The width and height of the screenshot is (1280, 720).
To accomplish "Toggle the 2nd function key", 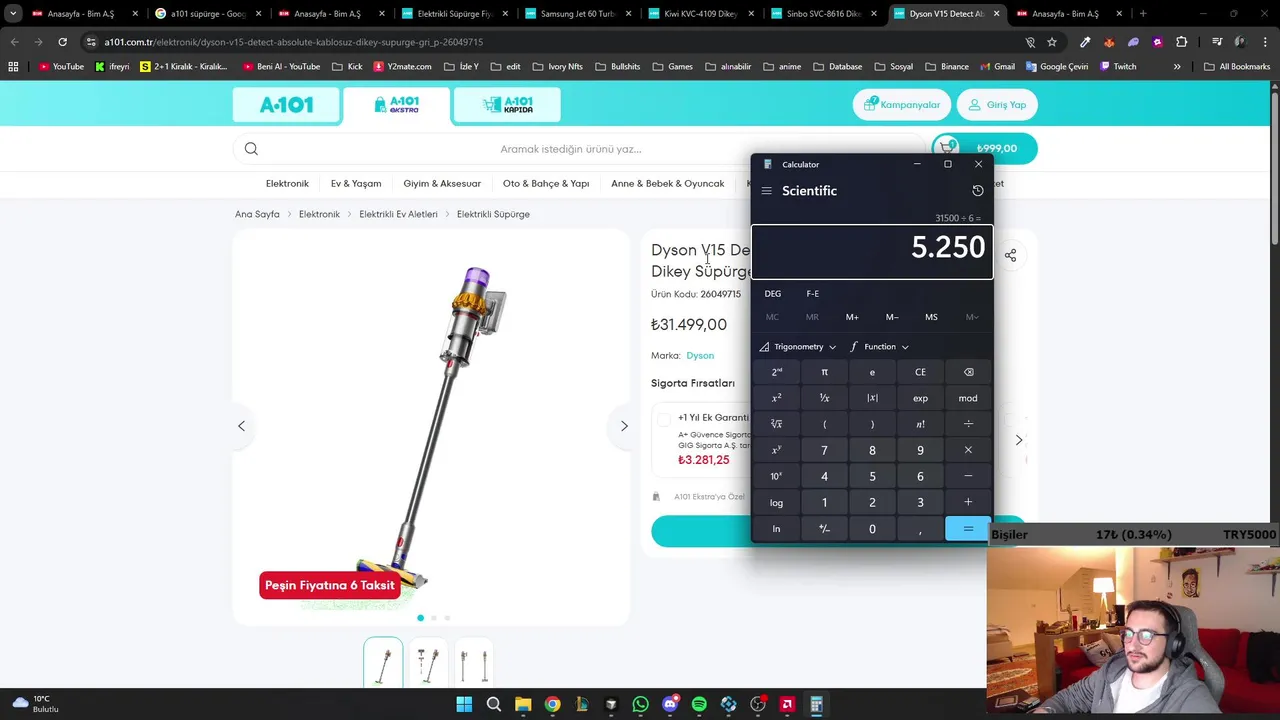I will tap(776, 372).
